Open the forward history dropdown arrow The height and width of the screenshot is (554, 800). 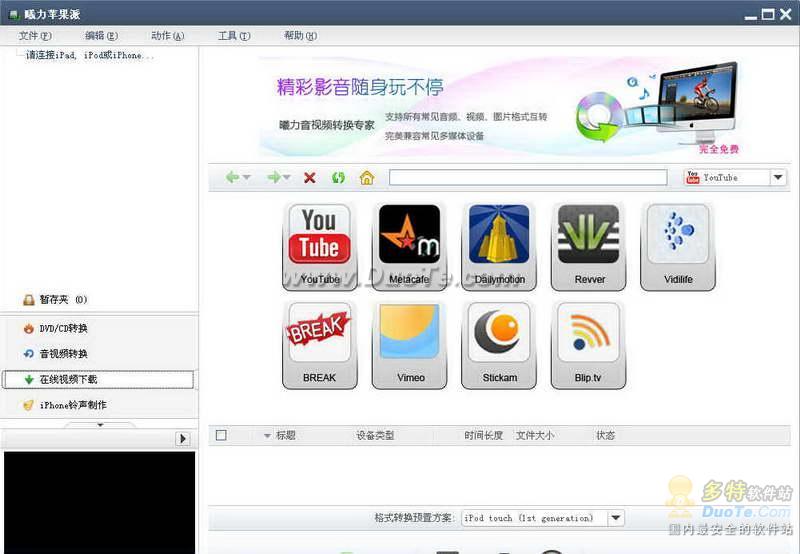coord(287,178)
